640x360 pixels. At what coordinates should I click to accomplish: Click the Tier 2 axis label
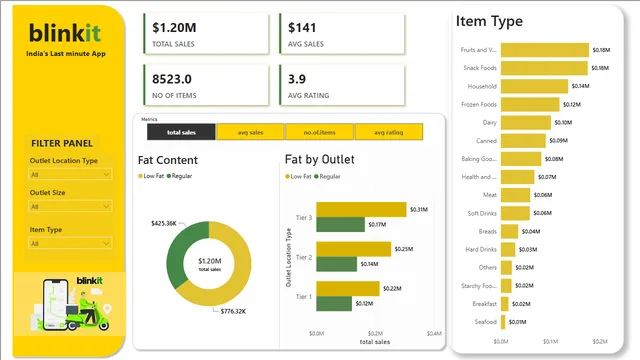[304, 257]
